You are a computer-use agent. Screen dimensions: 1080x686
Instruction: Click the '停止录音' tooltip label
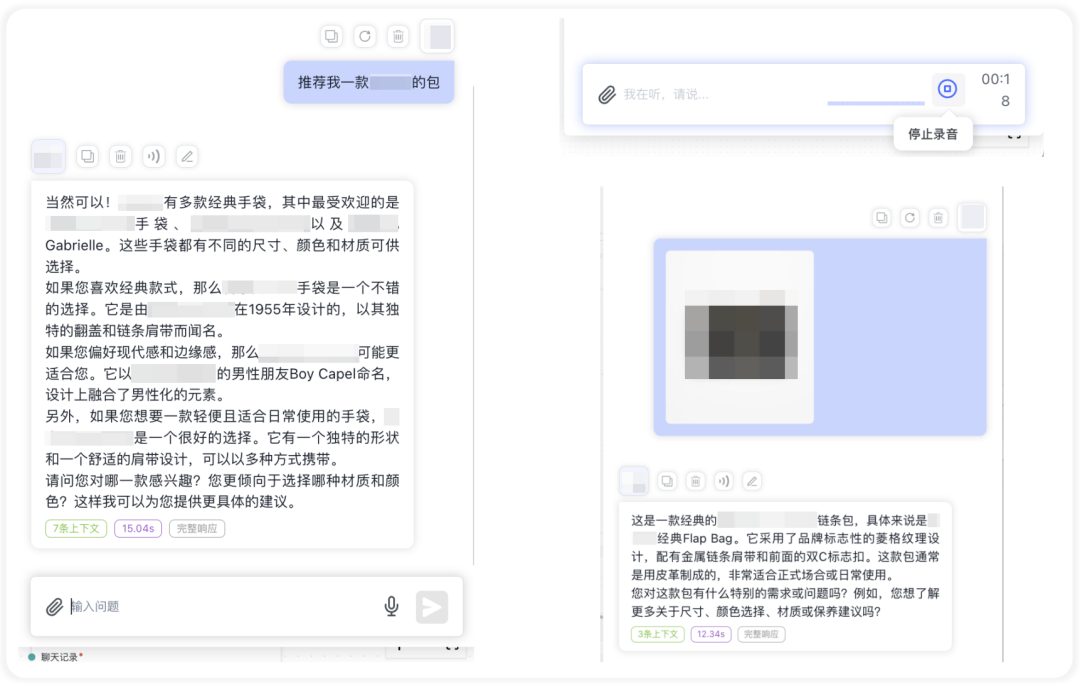pos(933,134)
